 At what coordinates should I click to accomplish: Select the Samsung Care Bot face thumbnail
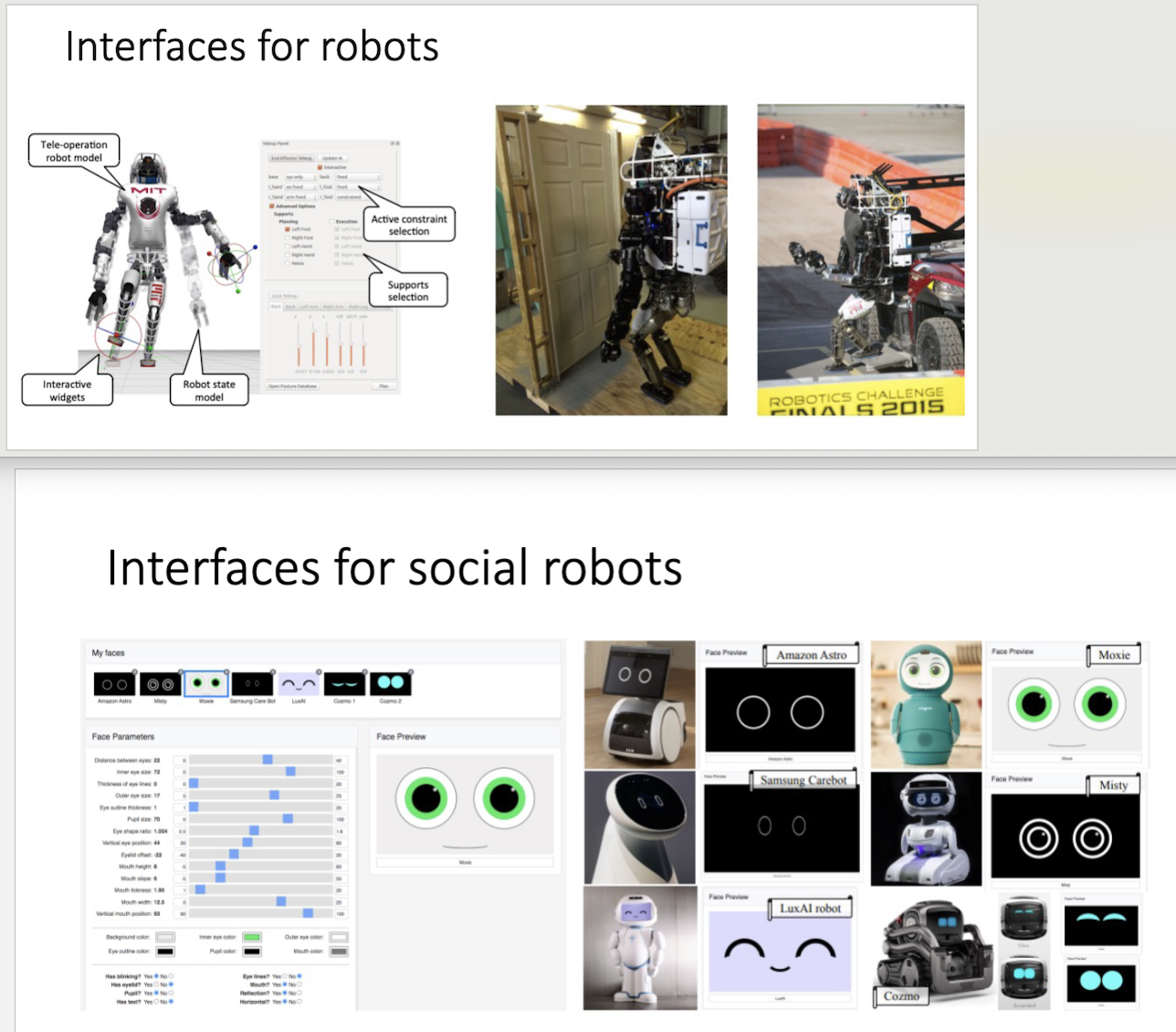pyautogui.click(x=252, y=684)
